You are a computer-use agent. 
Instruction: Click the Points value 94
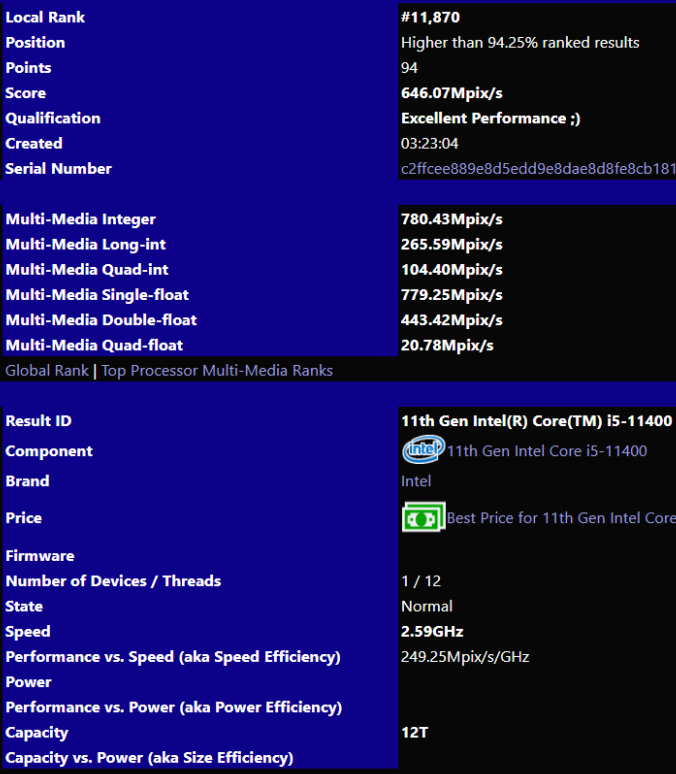tap(409, 68)
